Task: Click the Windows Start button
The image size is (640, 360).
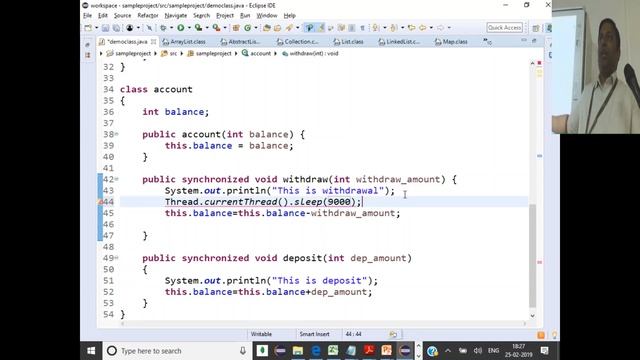Action: click(91, 351)
